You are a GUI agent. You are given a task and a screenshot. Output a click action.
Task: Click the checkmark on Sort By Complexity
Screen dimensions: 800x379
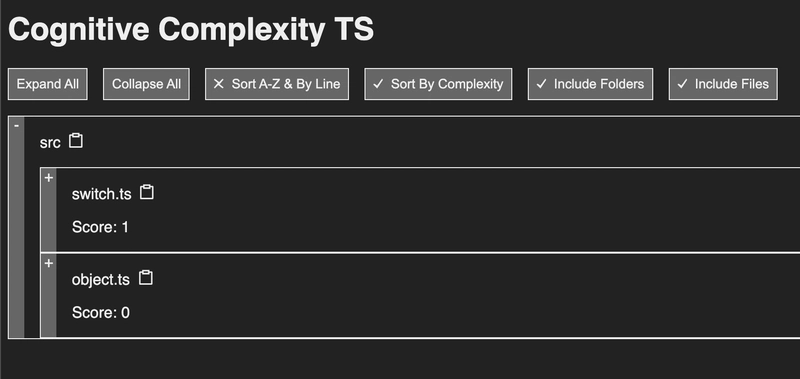pyautogui.click(x=378, y=84)
